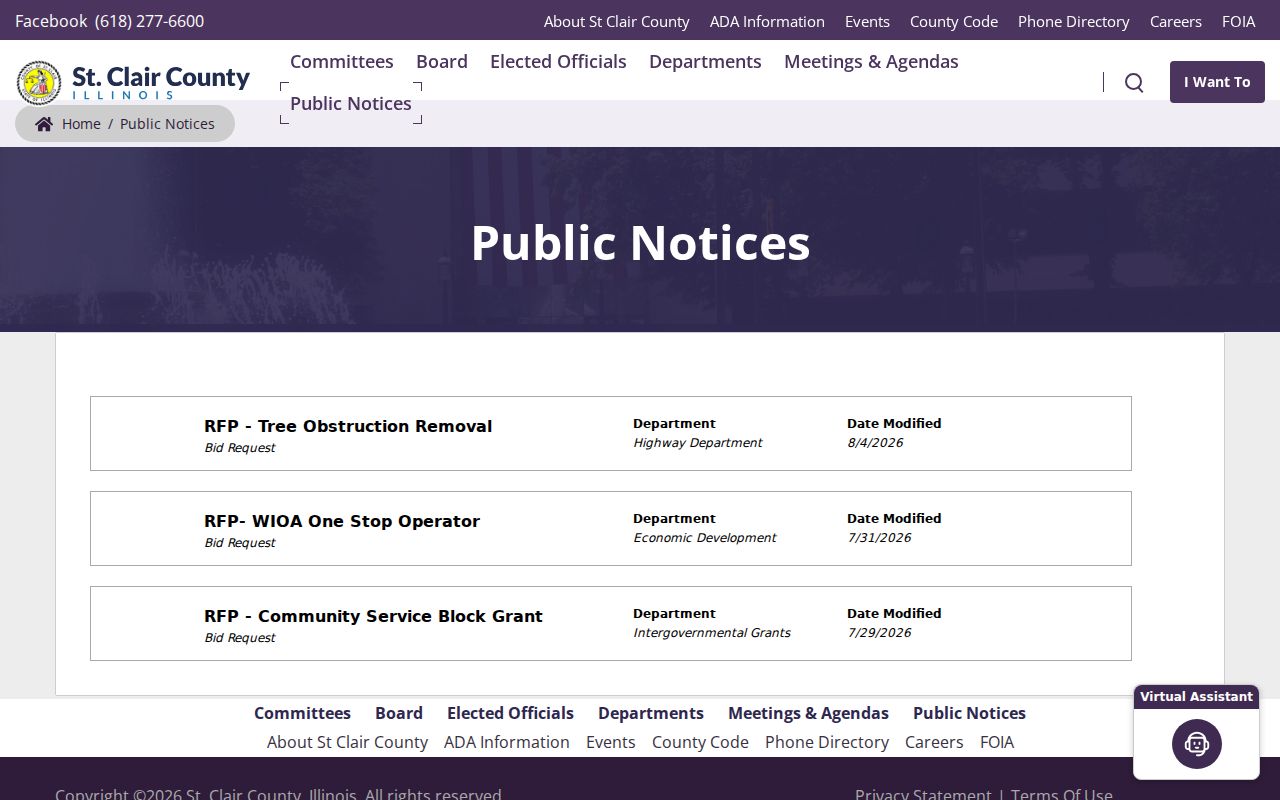Click Public Notices in the breadcrumb
The width and height of the screenshot is (1280, 800).
[167, 124]
